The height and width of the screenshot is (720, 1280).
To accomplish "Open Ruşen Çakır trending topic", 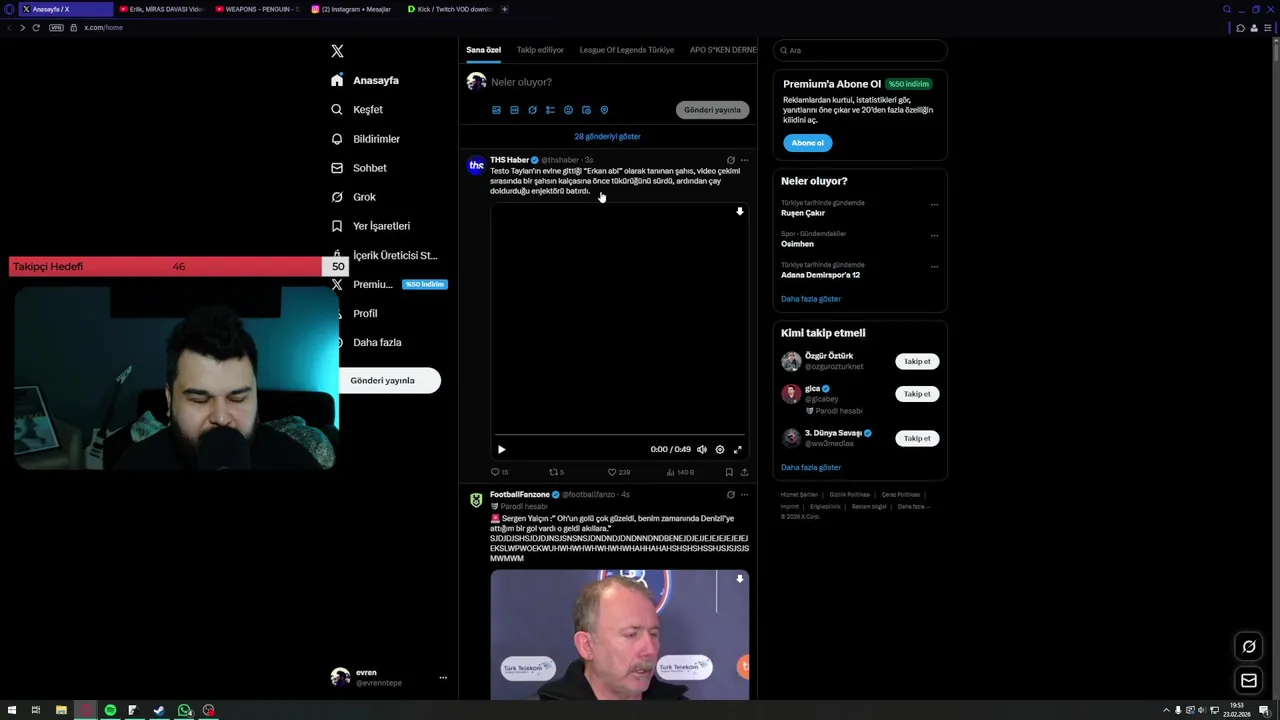I will click(803, 213).
